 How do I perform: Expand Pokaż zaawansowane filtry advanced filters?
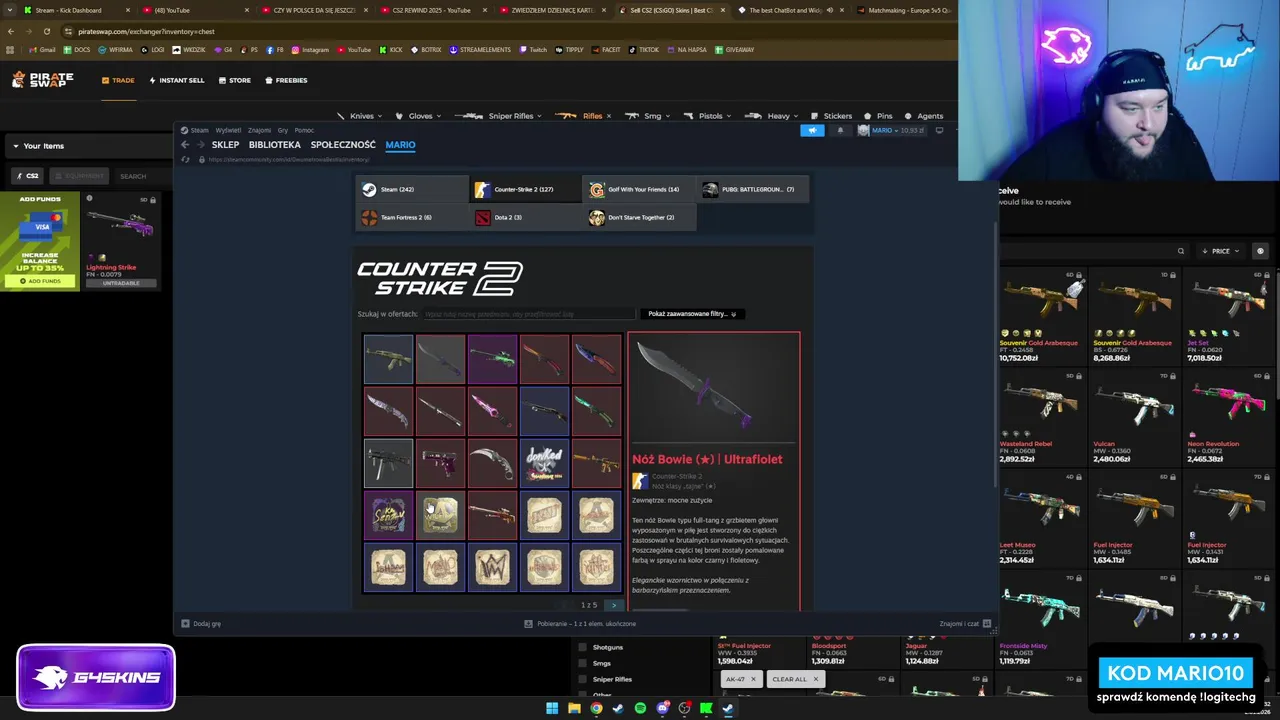pos(692,314)
